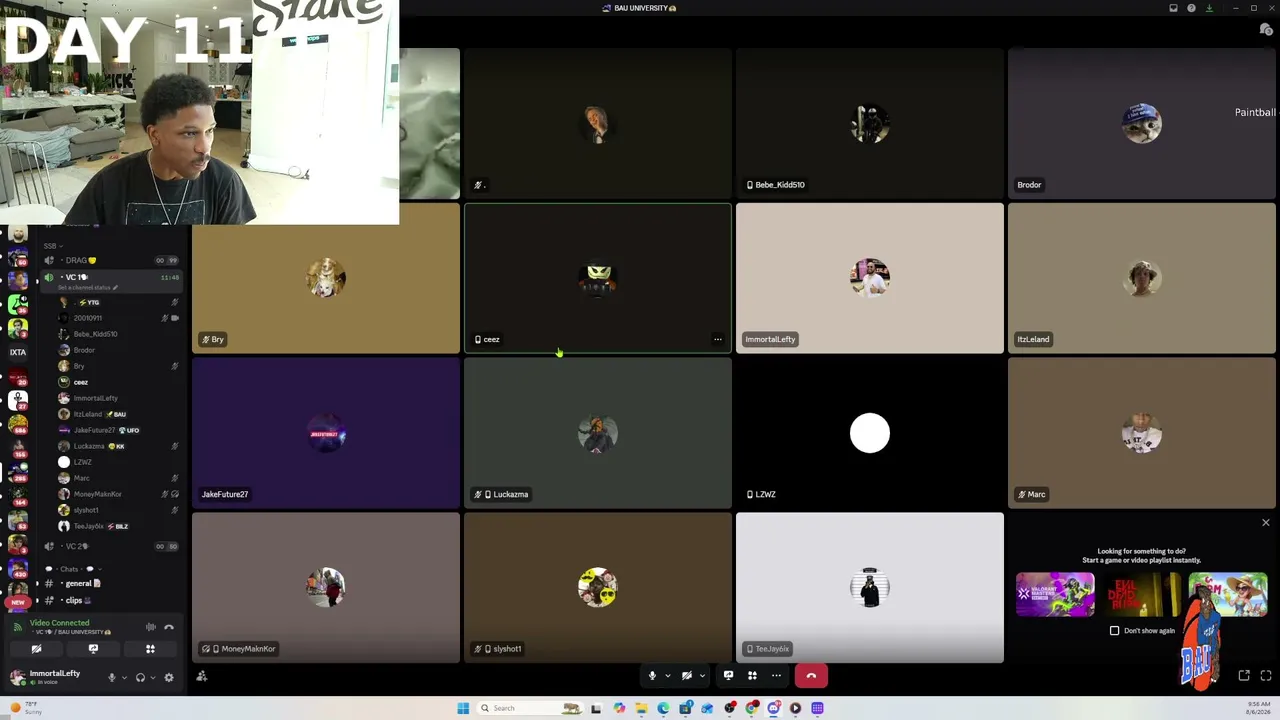Disconnect via voice panel phone icon
Screen dimensions: 1280x720
click(x=169, y=627)
